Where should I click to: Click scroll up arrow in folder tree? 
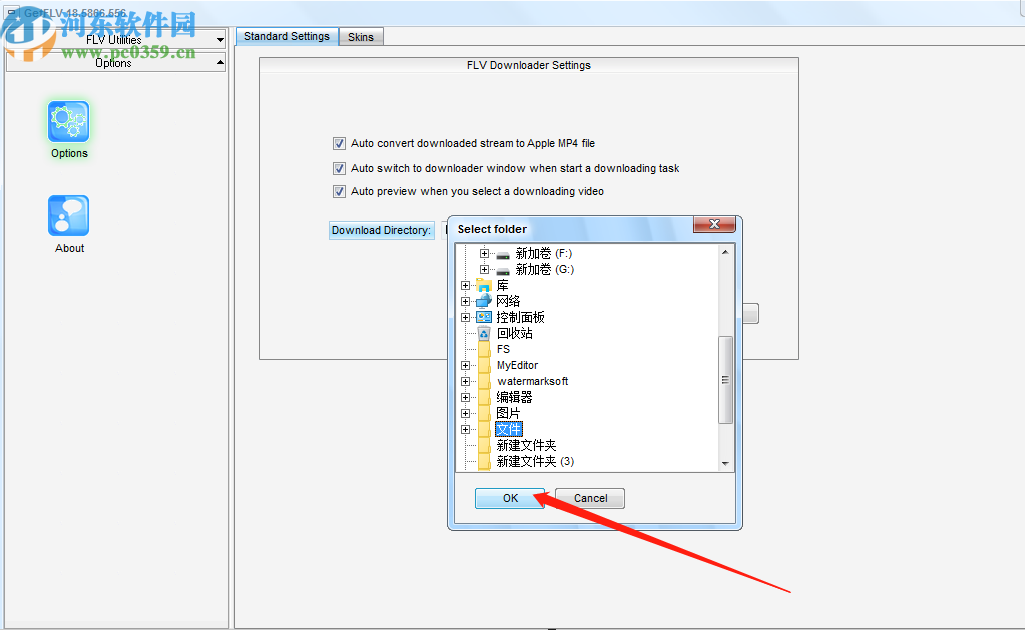[725, 252]
